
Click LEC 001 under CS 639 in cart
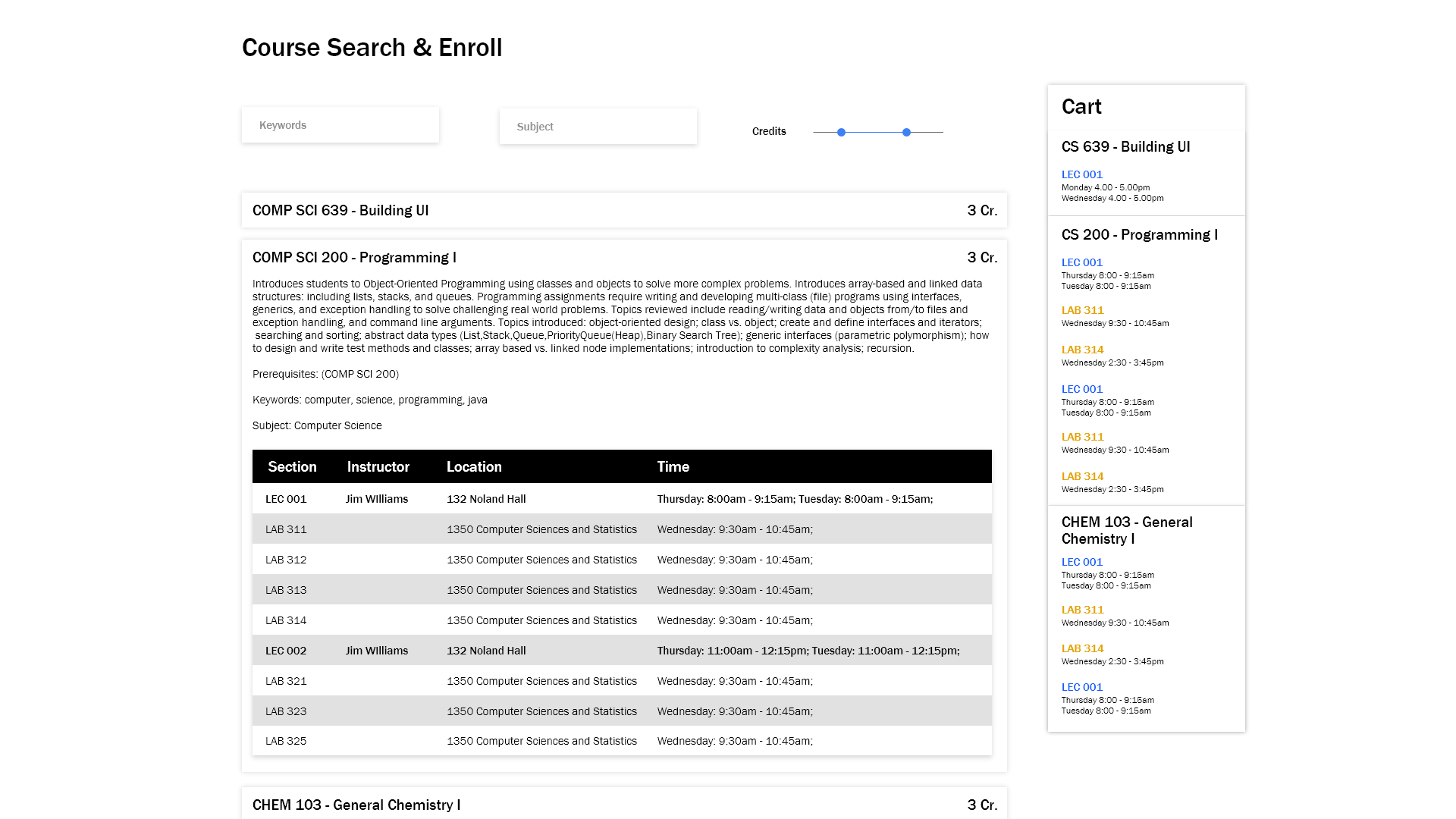pos(1081,174)
